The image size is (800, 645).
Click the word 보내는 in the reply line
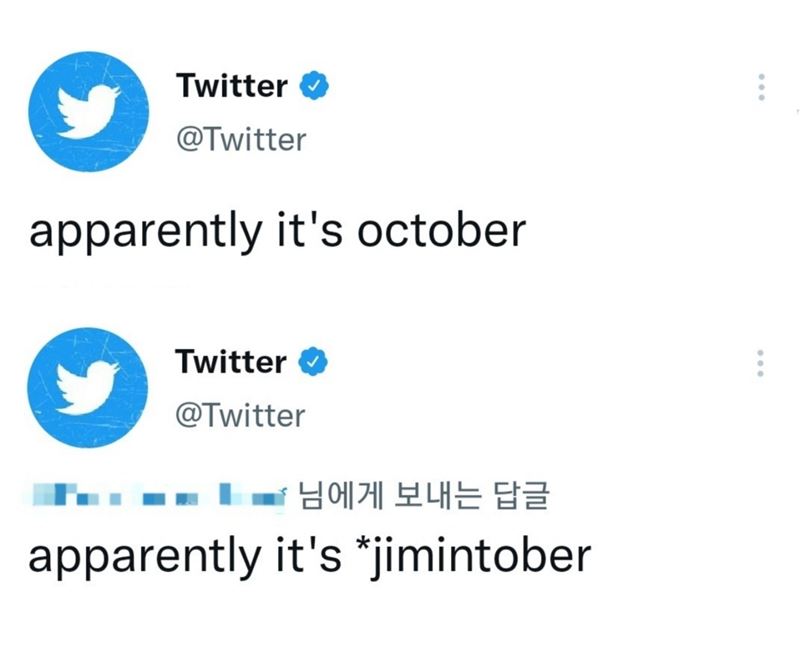(x=438, y=495)
